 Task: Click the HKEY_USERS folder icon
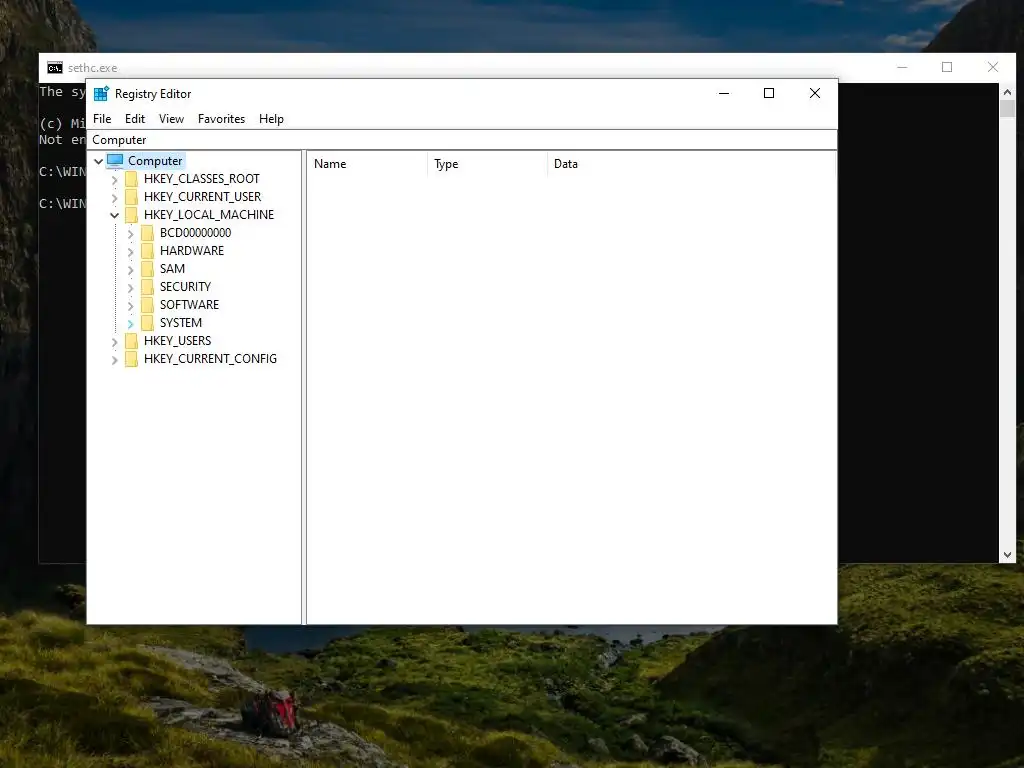(131, 341)
